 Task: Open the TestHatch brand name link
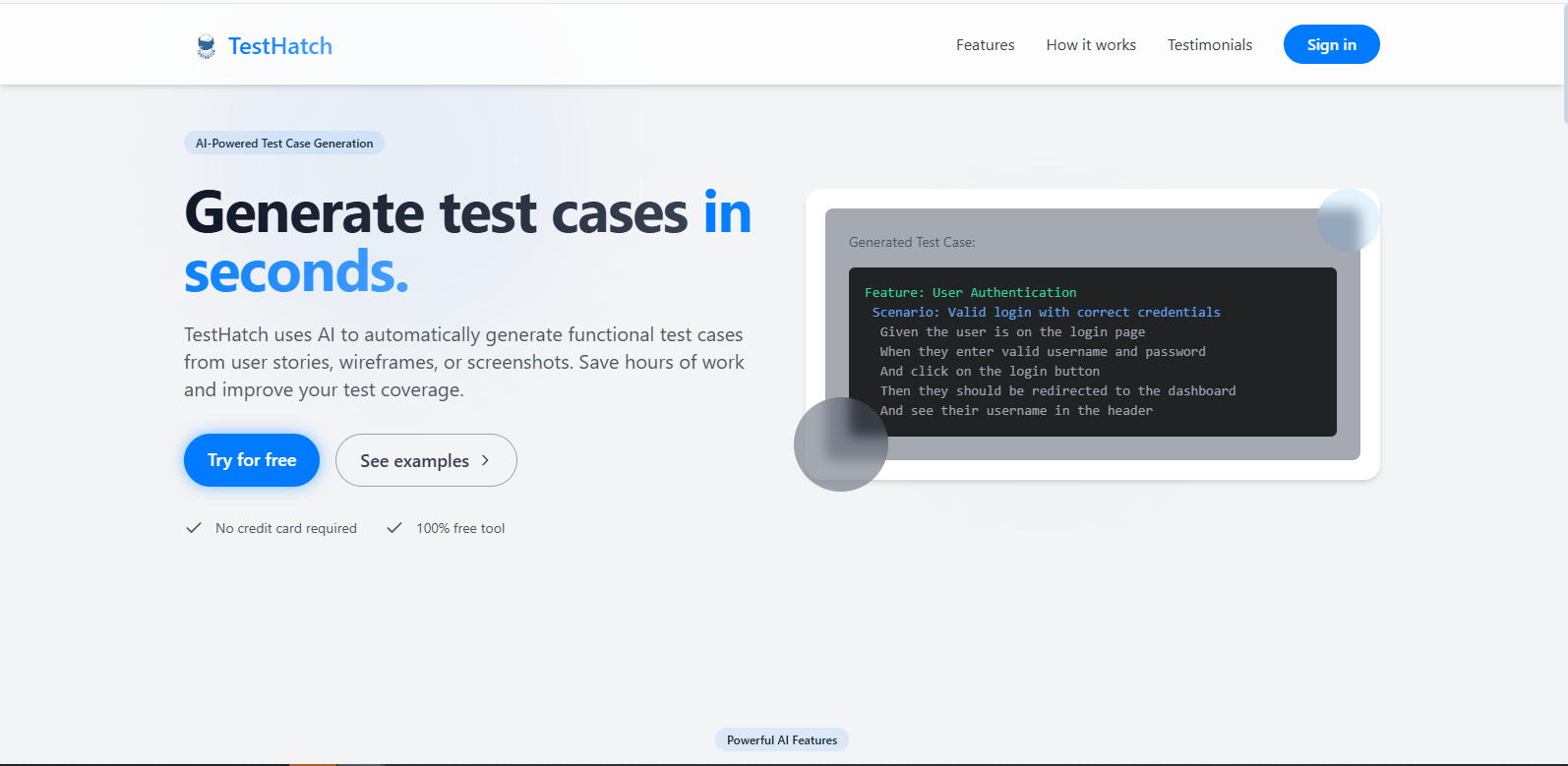pos(280,46)
